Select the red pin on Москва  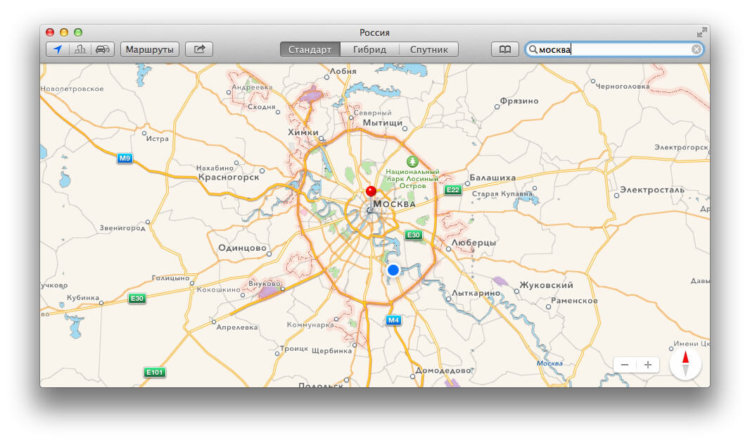(371, 191)
